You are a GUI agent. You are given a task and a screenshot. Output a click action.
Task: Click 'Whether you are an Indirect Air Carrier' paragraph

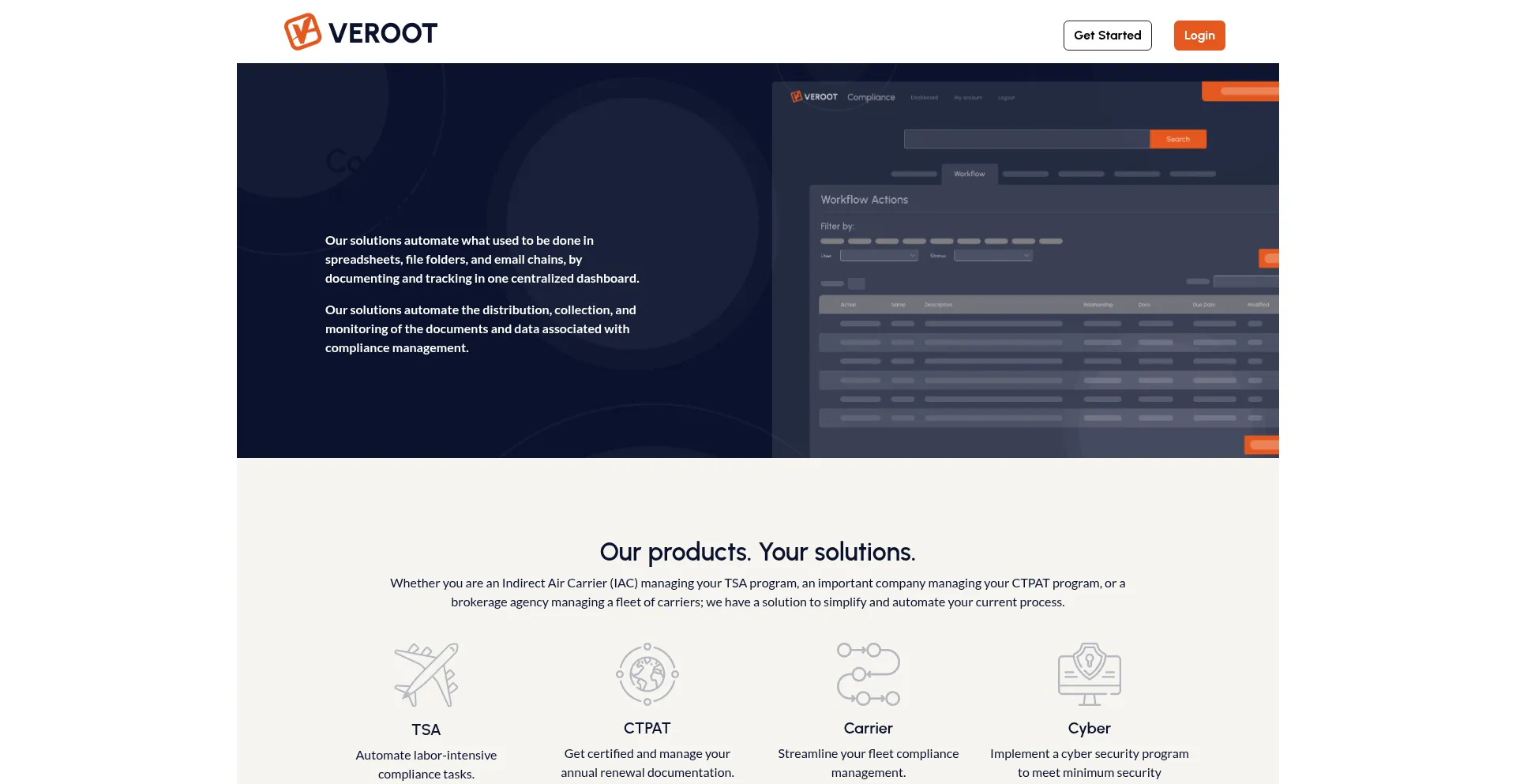[758, 592]
